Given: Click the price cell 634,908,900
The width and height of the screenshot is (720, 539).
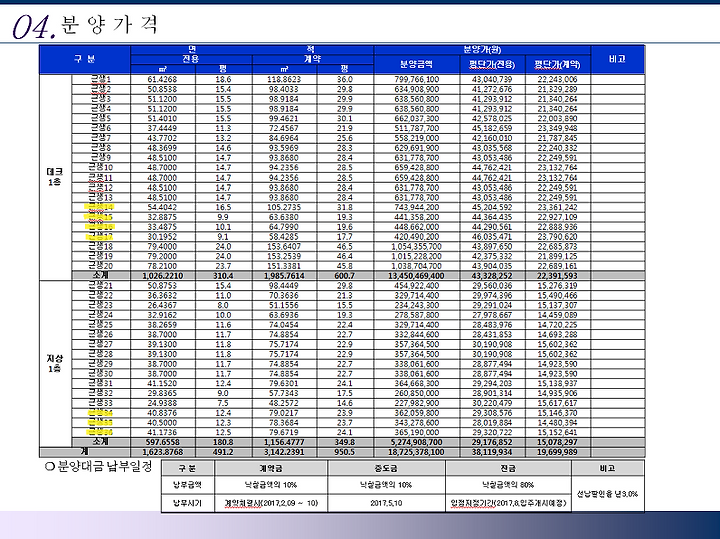Looking at the screenshot, I should pyautogui.click(x=416, y=89).
